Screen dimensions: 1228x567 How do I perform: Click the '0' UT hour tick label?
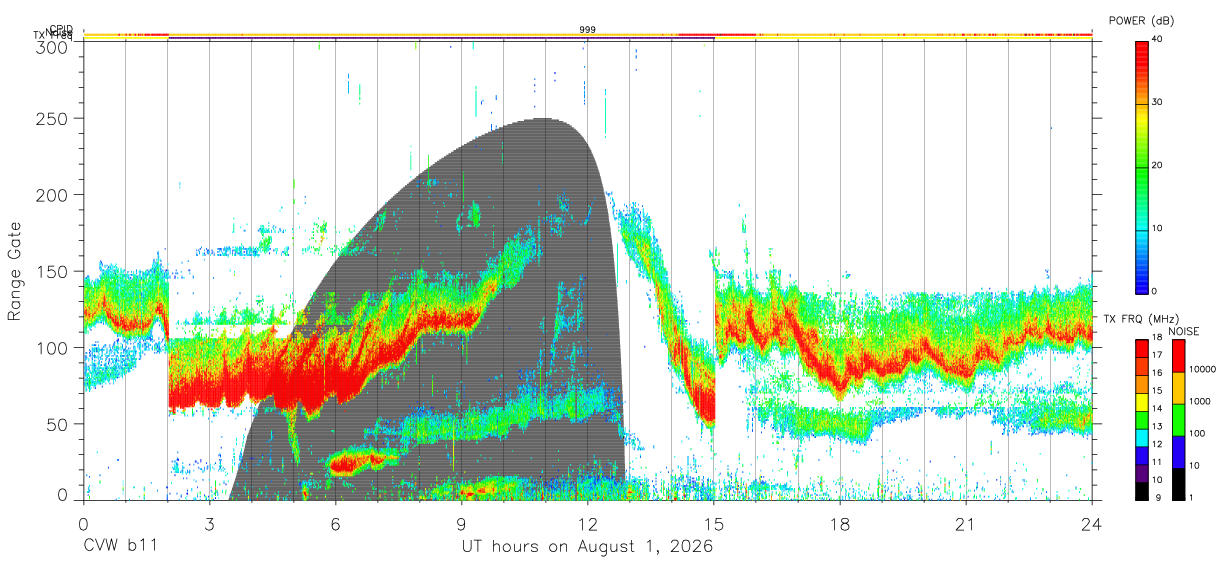[x=83, y=523]
